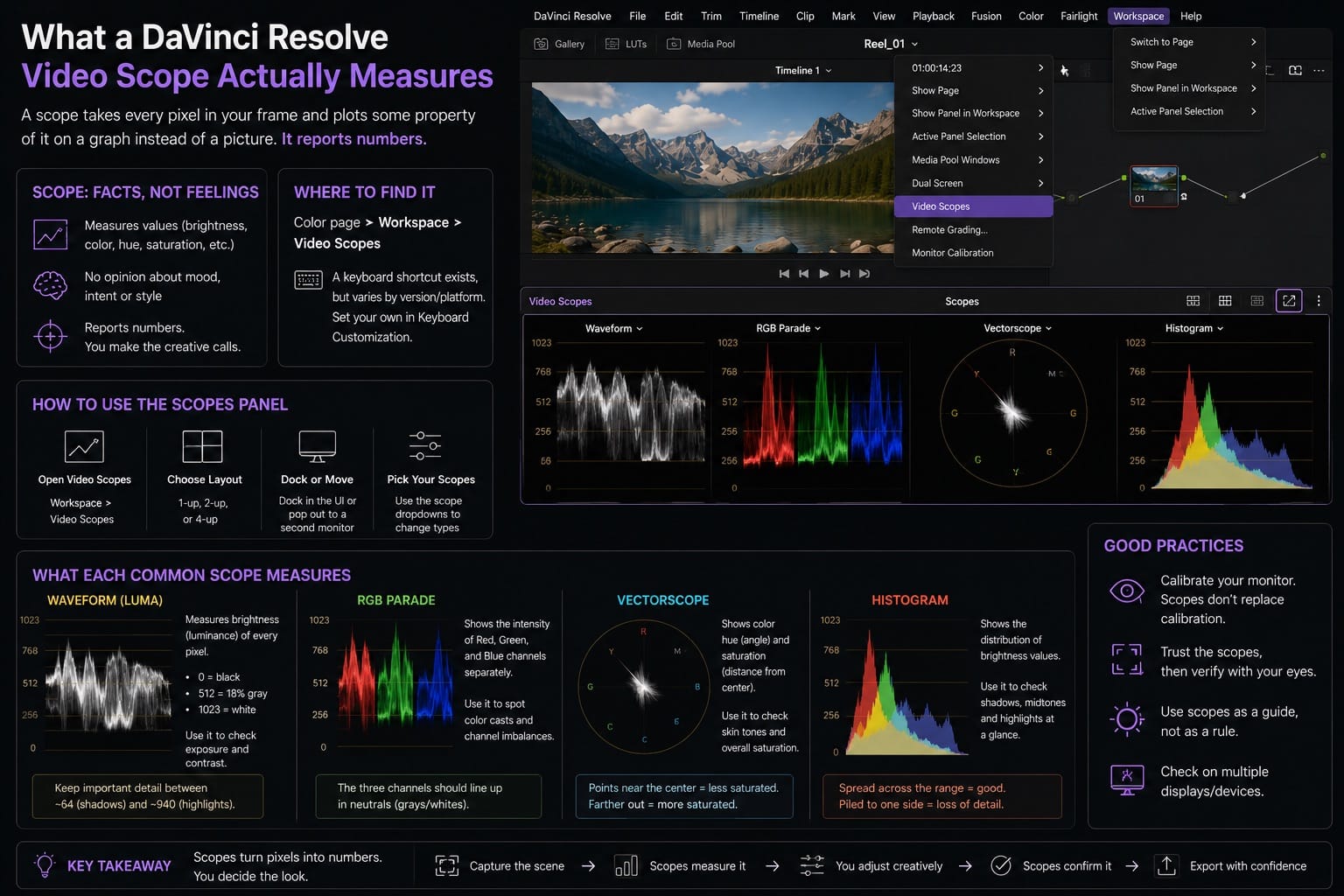
Task: Jump to last frame in viewer transport
Action: [x=864, y=274]
